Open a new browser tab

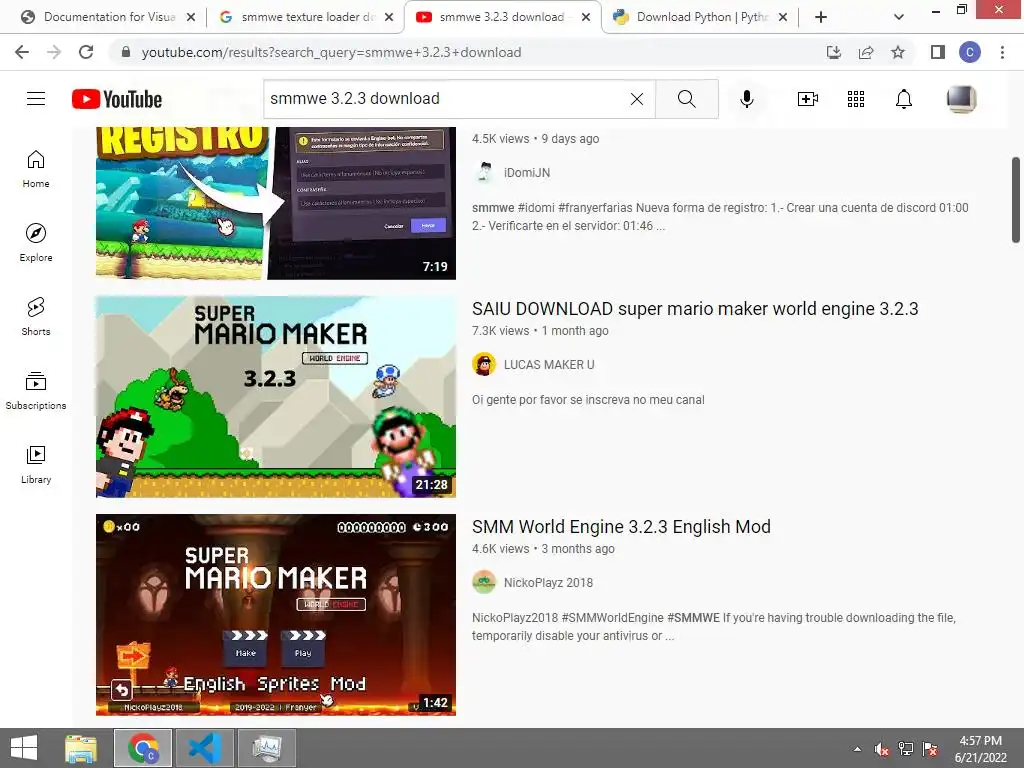coord(821,17)
